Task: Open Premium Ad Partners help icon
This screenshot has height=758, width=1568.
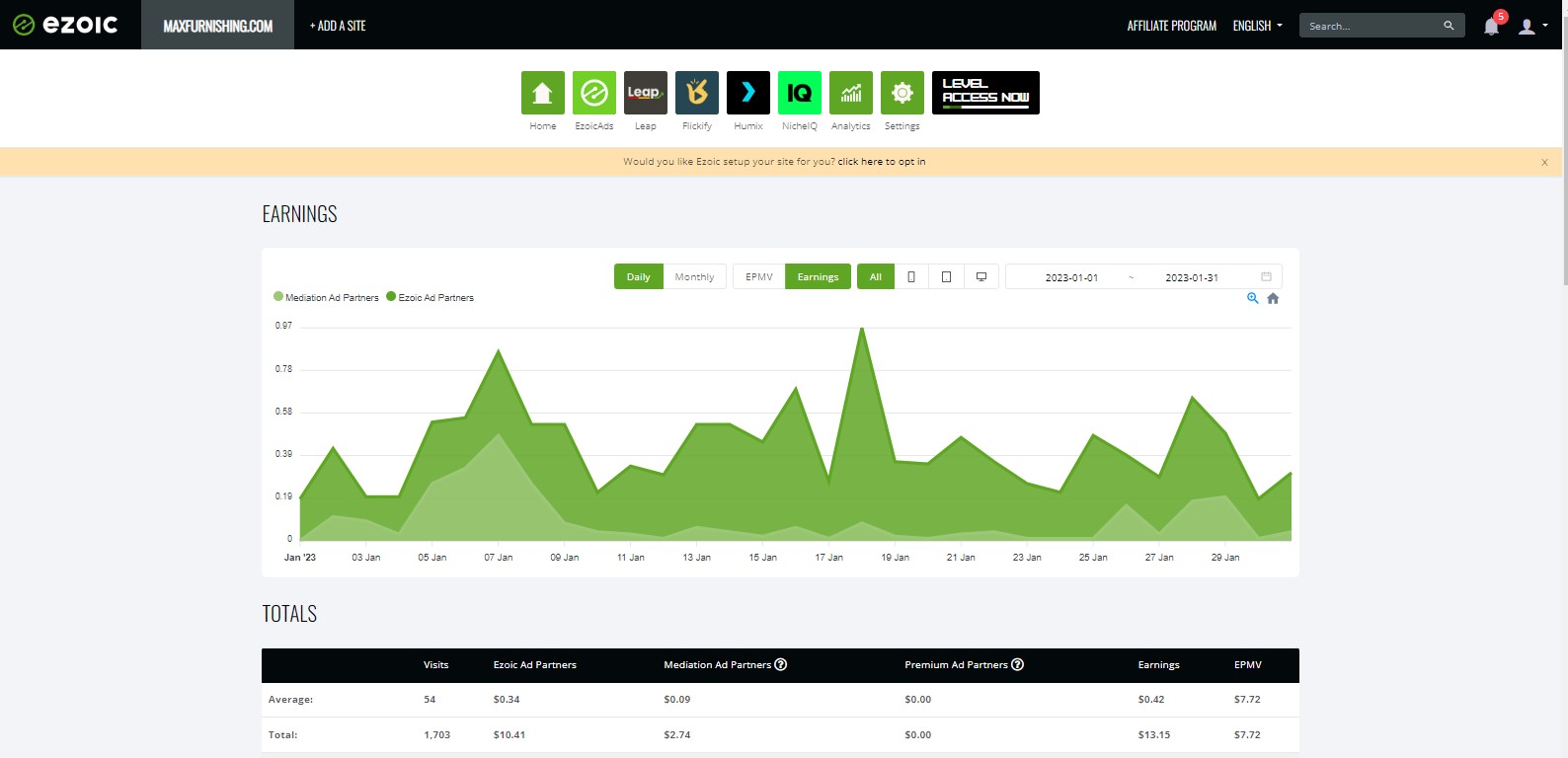Action: click(1018, 664)
